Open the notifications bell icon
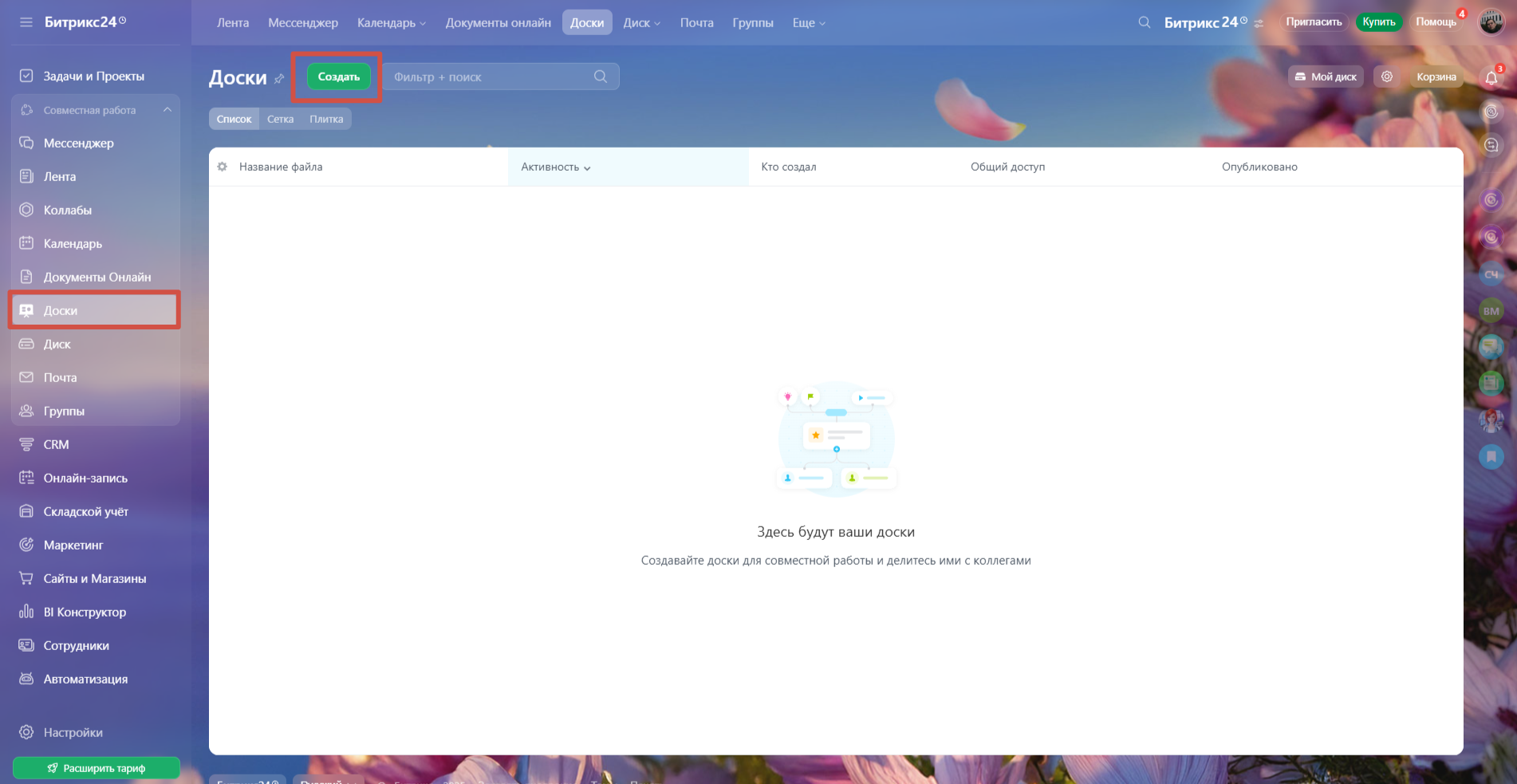The height and width of the screenshot is (784, 1517). (x=1491, y=77)
